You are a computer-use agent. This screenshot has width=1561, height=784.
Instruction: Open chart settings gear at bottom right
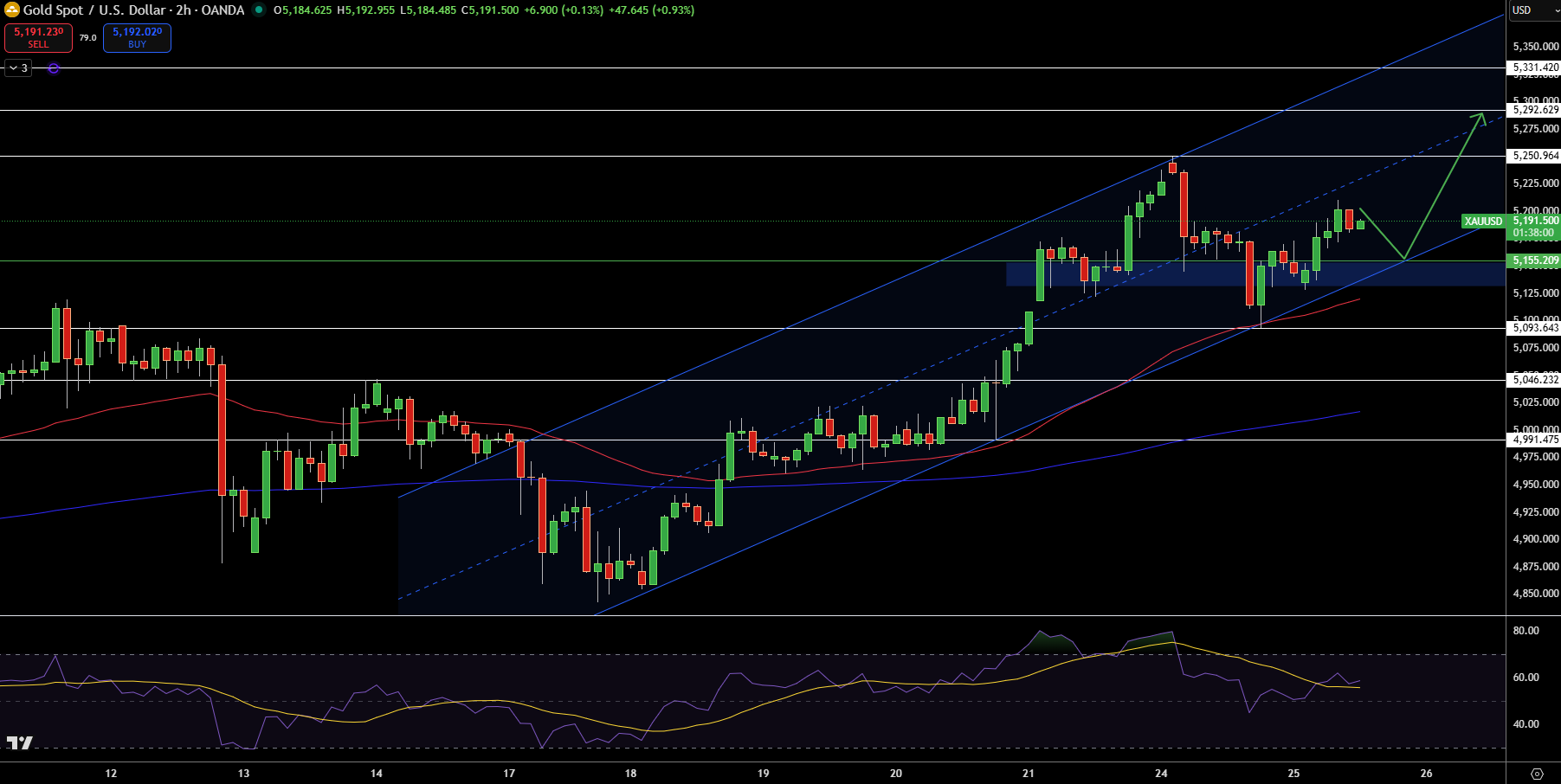pos(1537,774)
